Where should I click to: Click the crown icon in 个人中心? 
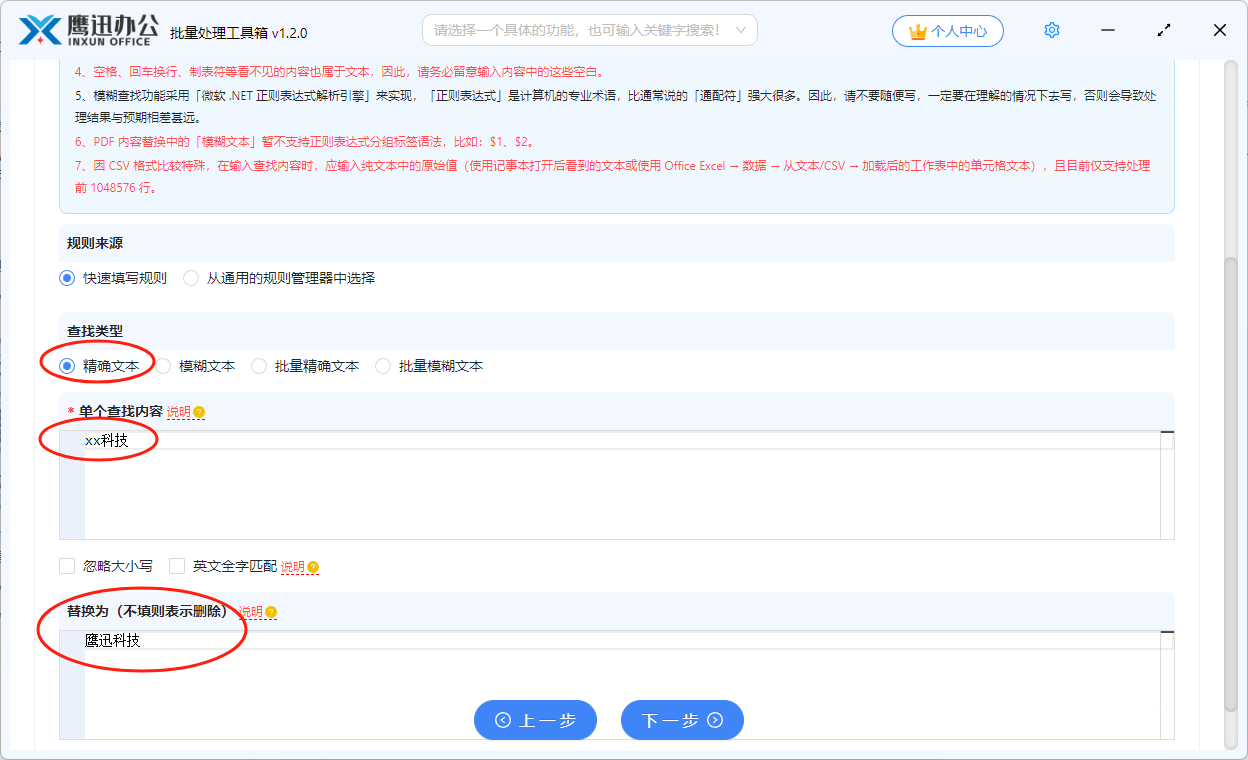point(917,32)
